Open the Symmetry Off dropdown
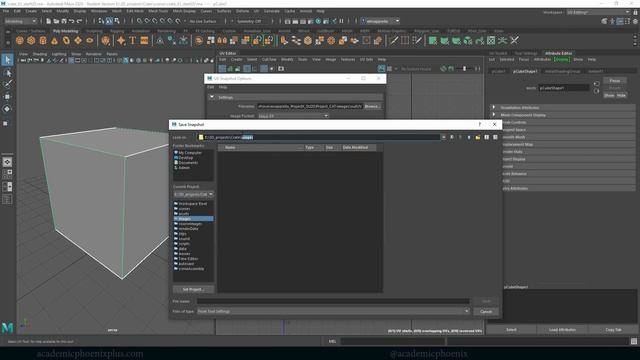The height and width of the screenshot is (360, 640). click(249, 21)
